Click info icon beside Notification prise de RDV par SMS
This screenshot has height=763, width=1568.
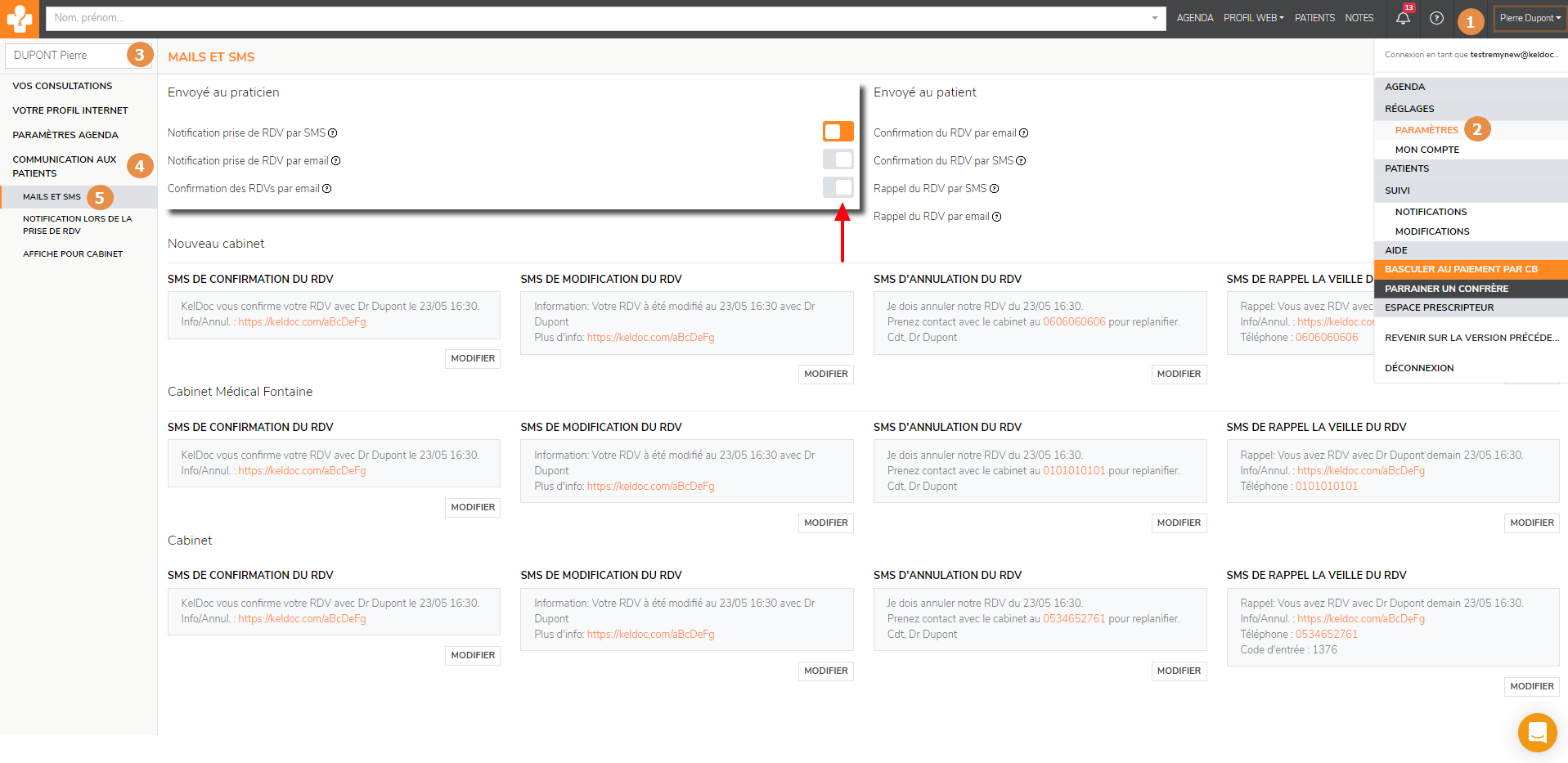[333, 133]
